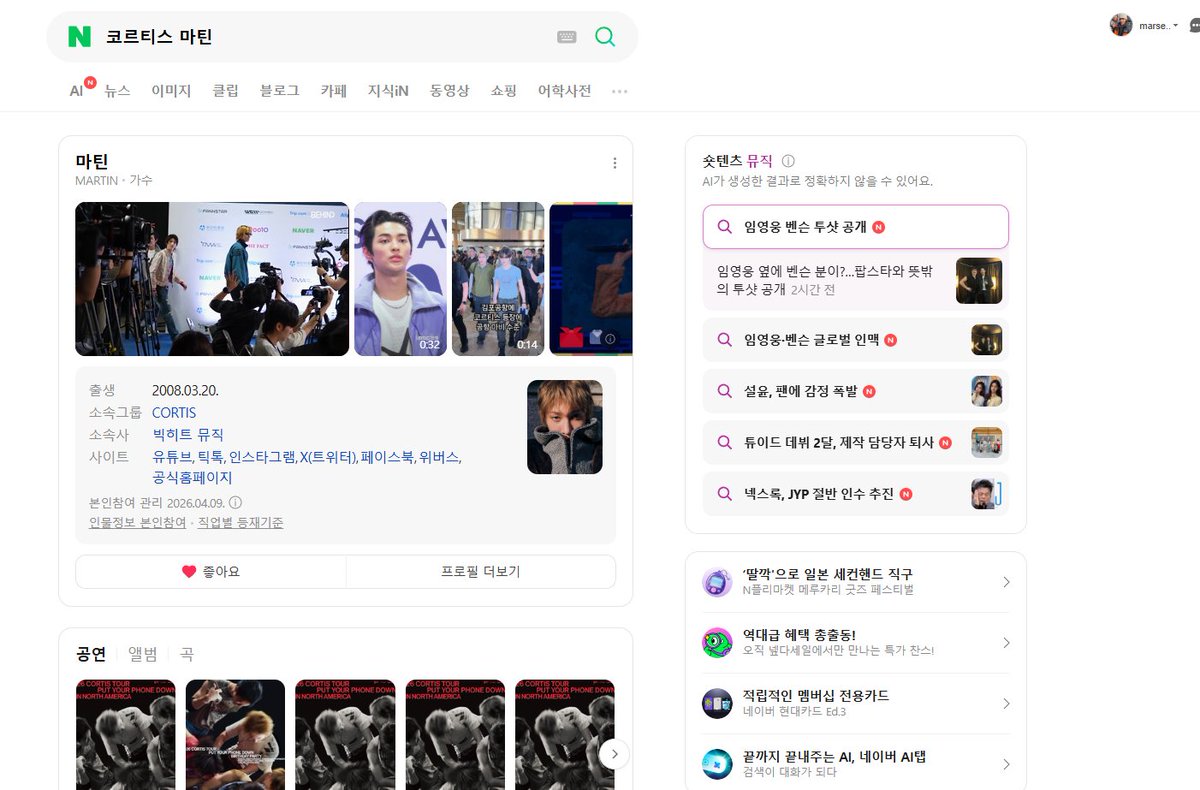Click the user profile avatar at top right

pyautogui.click(x=1121, y=25)
